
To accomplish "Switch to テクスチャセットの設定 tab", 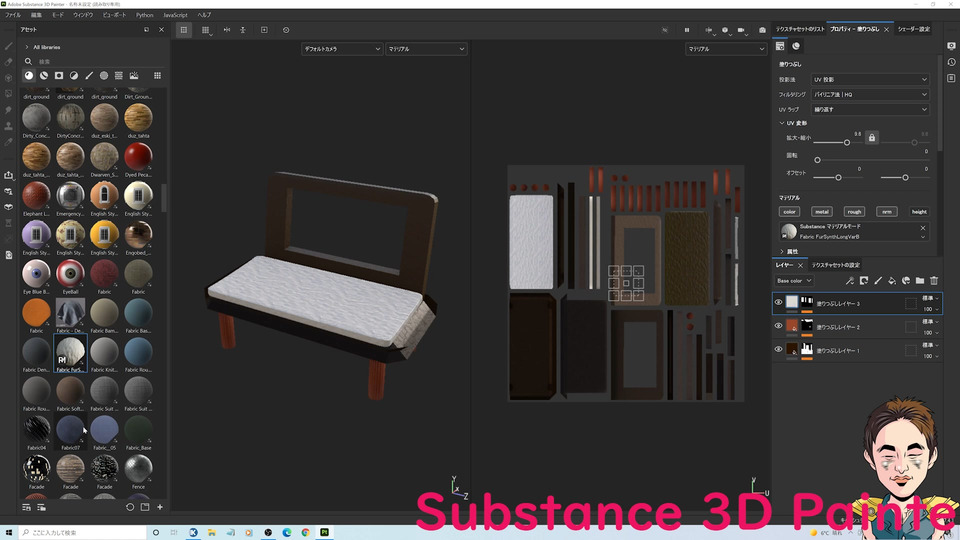I will tap(836, 265).
